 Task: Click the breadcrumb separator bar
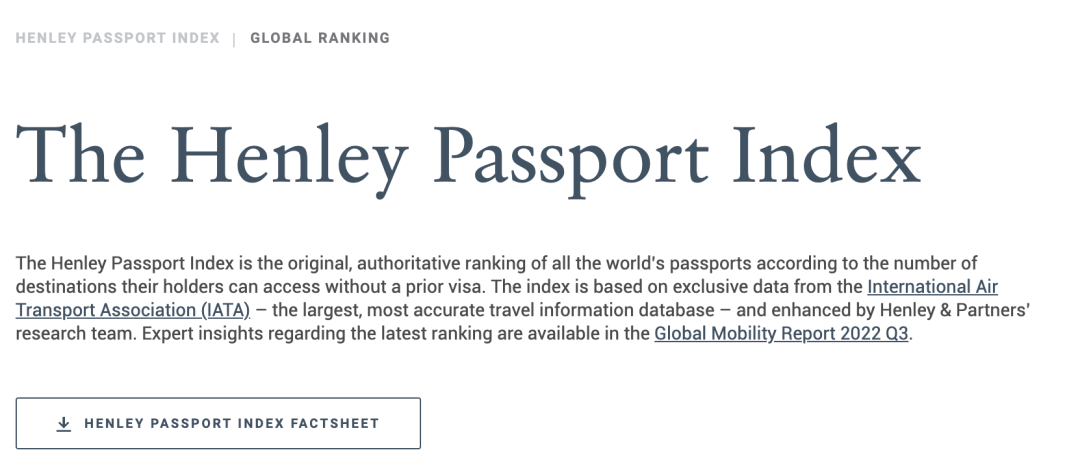click(x=234, y=39)
